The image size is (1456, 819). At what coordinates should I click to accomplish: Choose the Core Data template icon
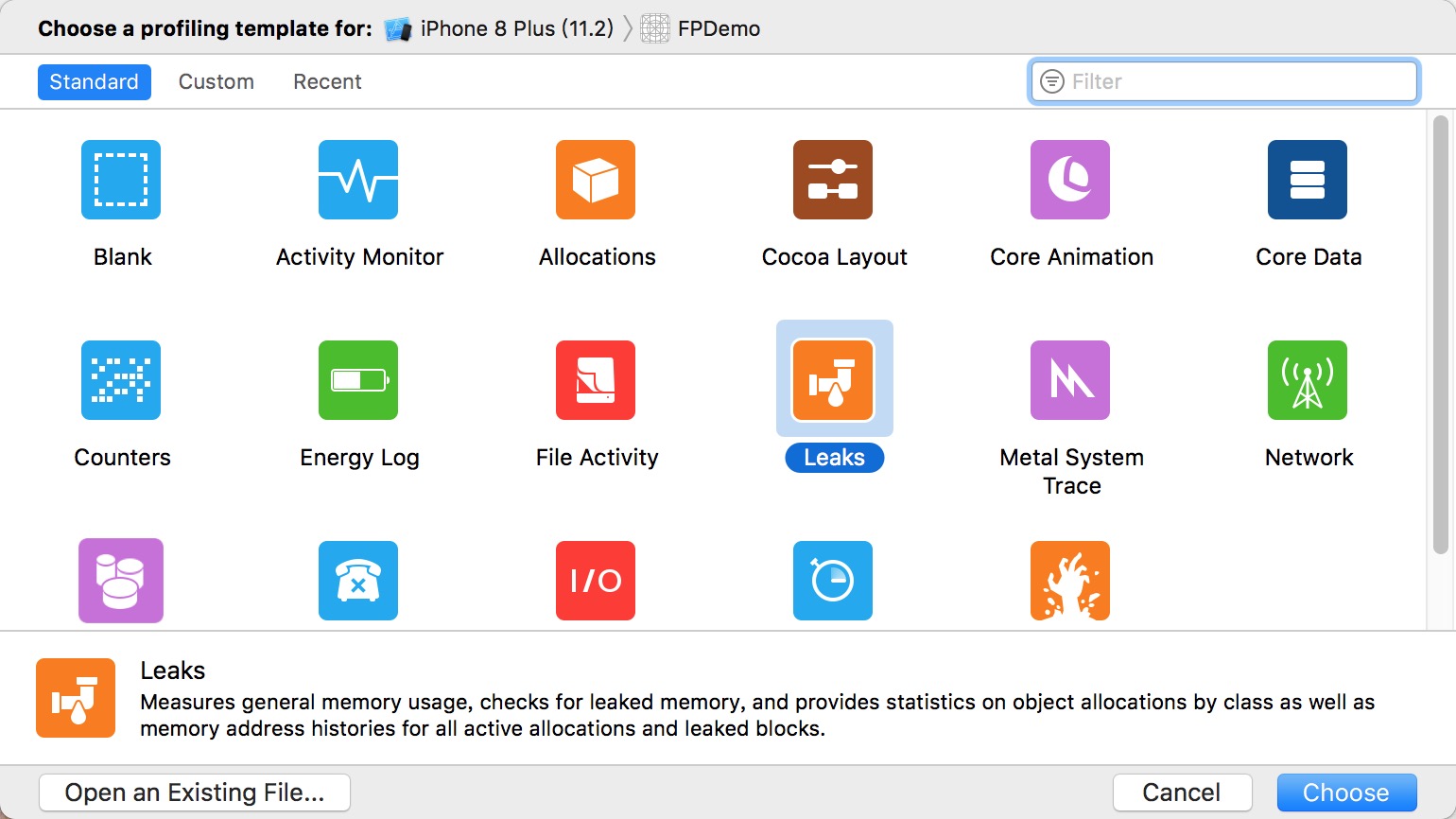[x=1308, y=180]
